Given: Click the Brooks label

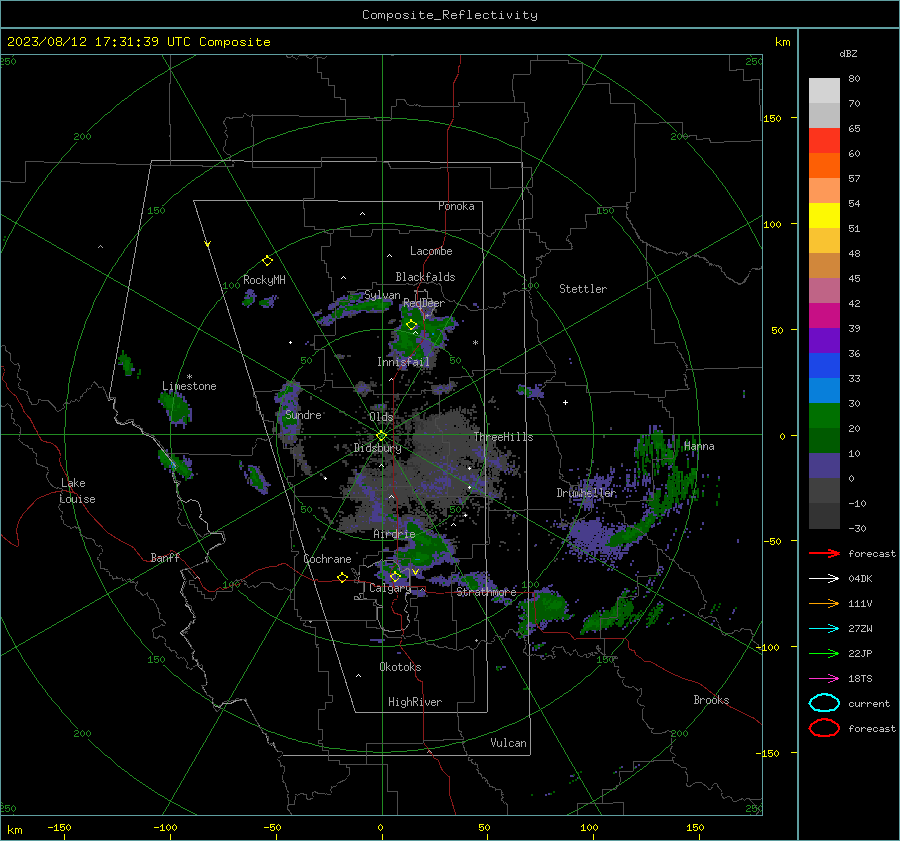Looking at the screenshot, I should tap(711, 700).
